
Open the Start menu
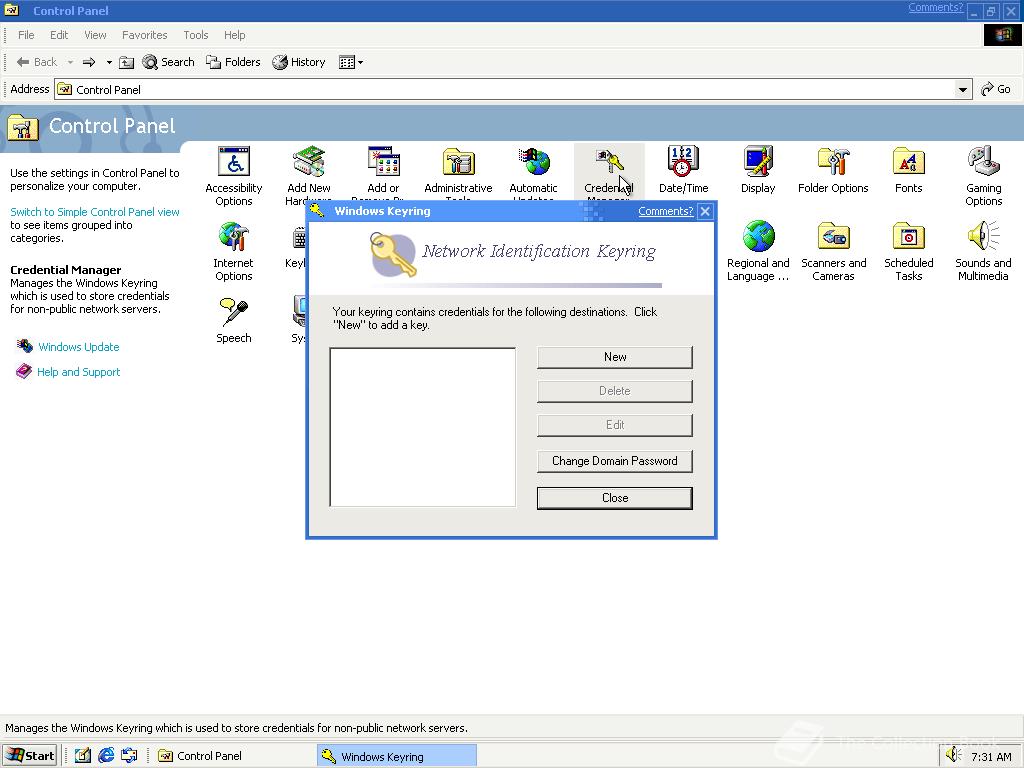30,756
